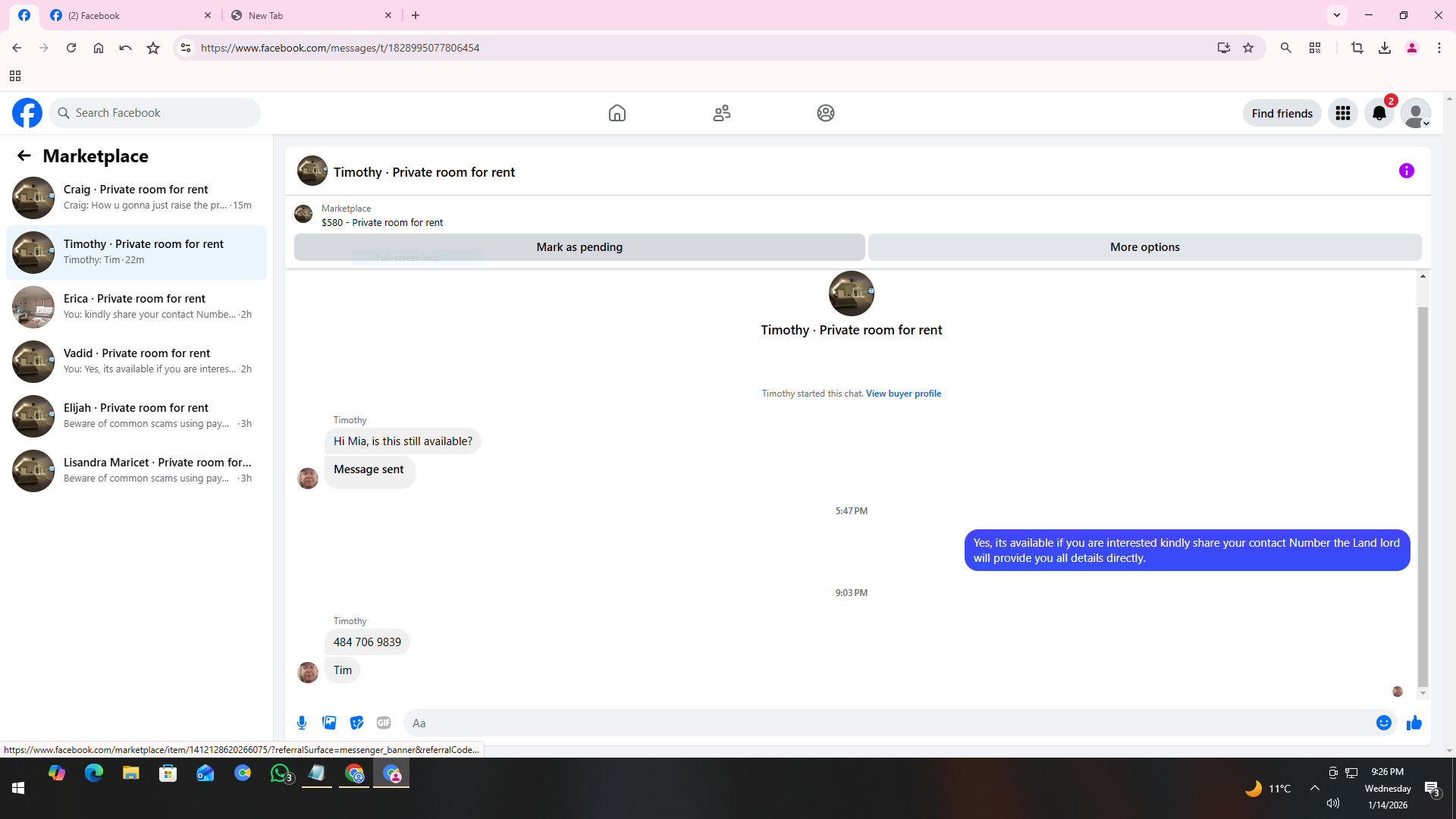This screenshot has height=819, width=1456.
Task: Click the chat scrollbar
Action: pos(1423,493)
